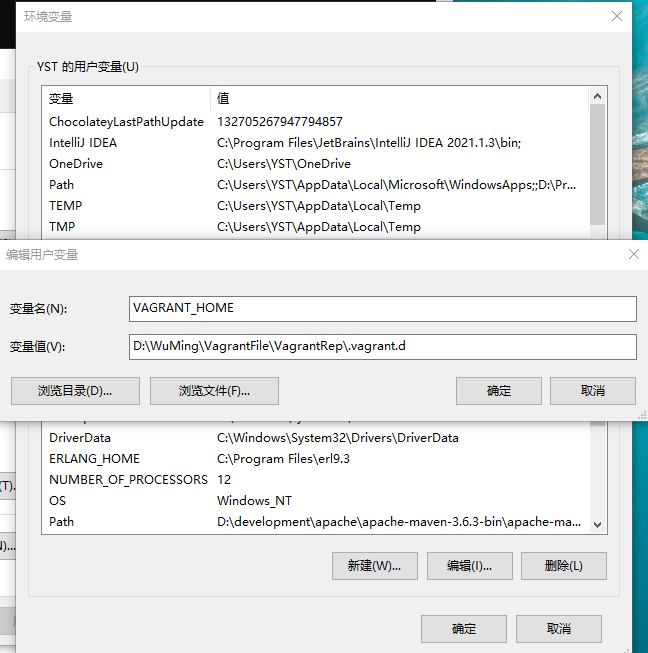Click the 值 column header in user variables

(x=400, y=99)
